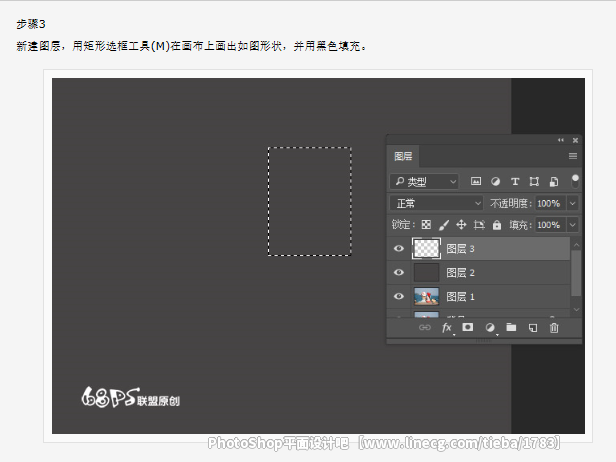Hide 图层 2 using its eye icon
The width and height of the screenshot is (616, 462).
tap(399, 272)
